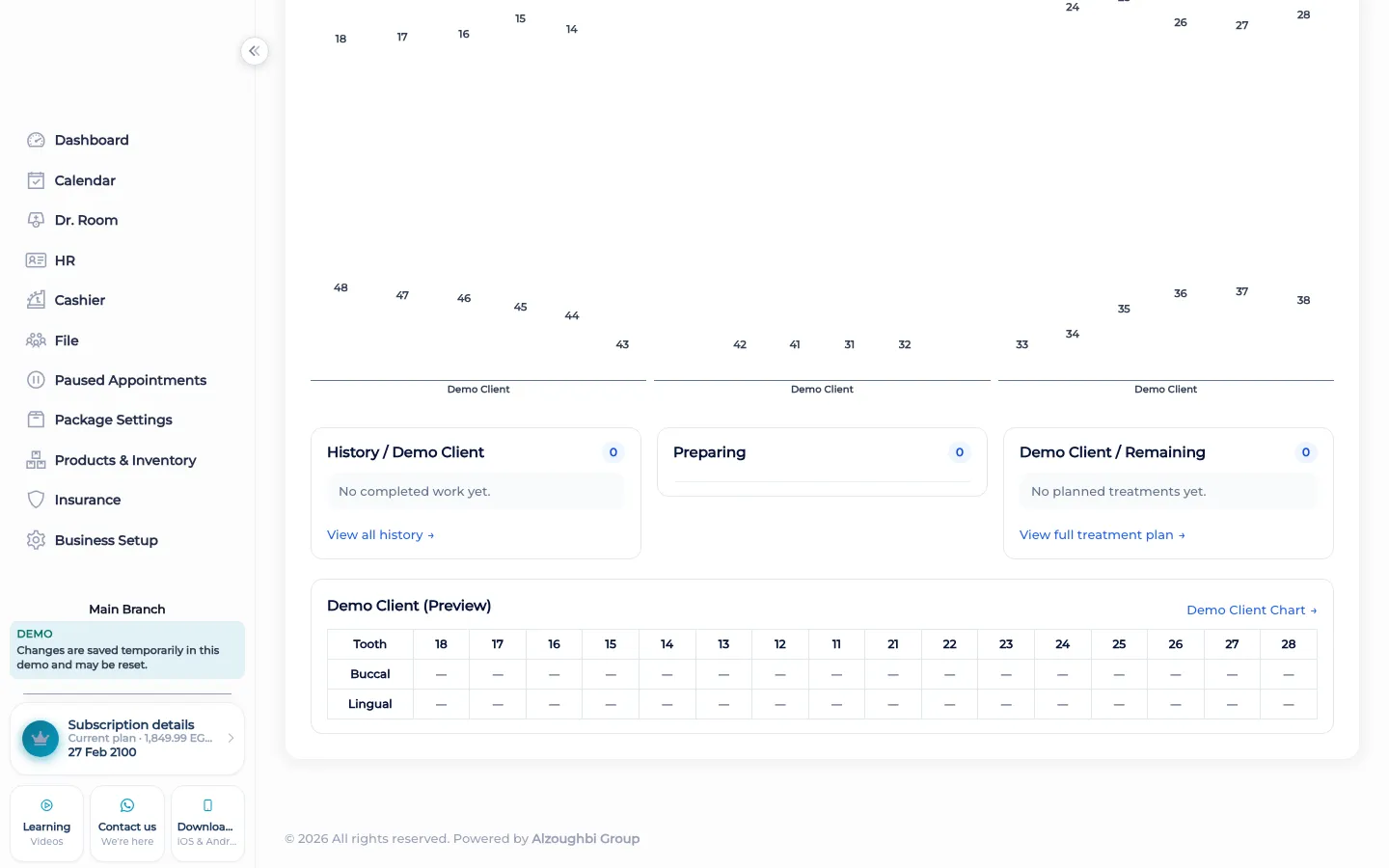Click the Calendar icon in sidebar

click(36, 180)
